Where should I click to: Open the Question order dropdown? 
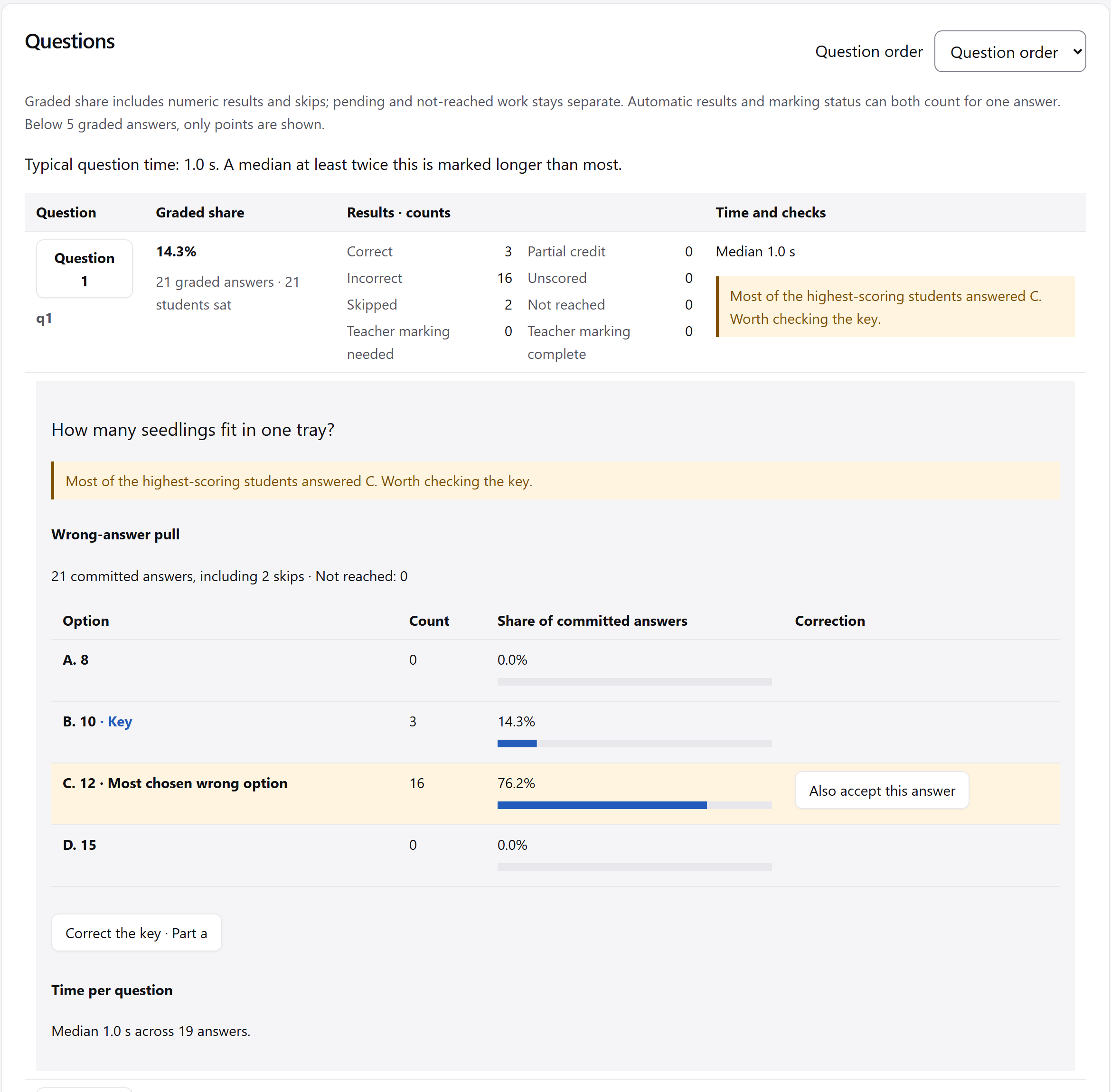1009,52
